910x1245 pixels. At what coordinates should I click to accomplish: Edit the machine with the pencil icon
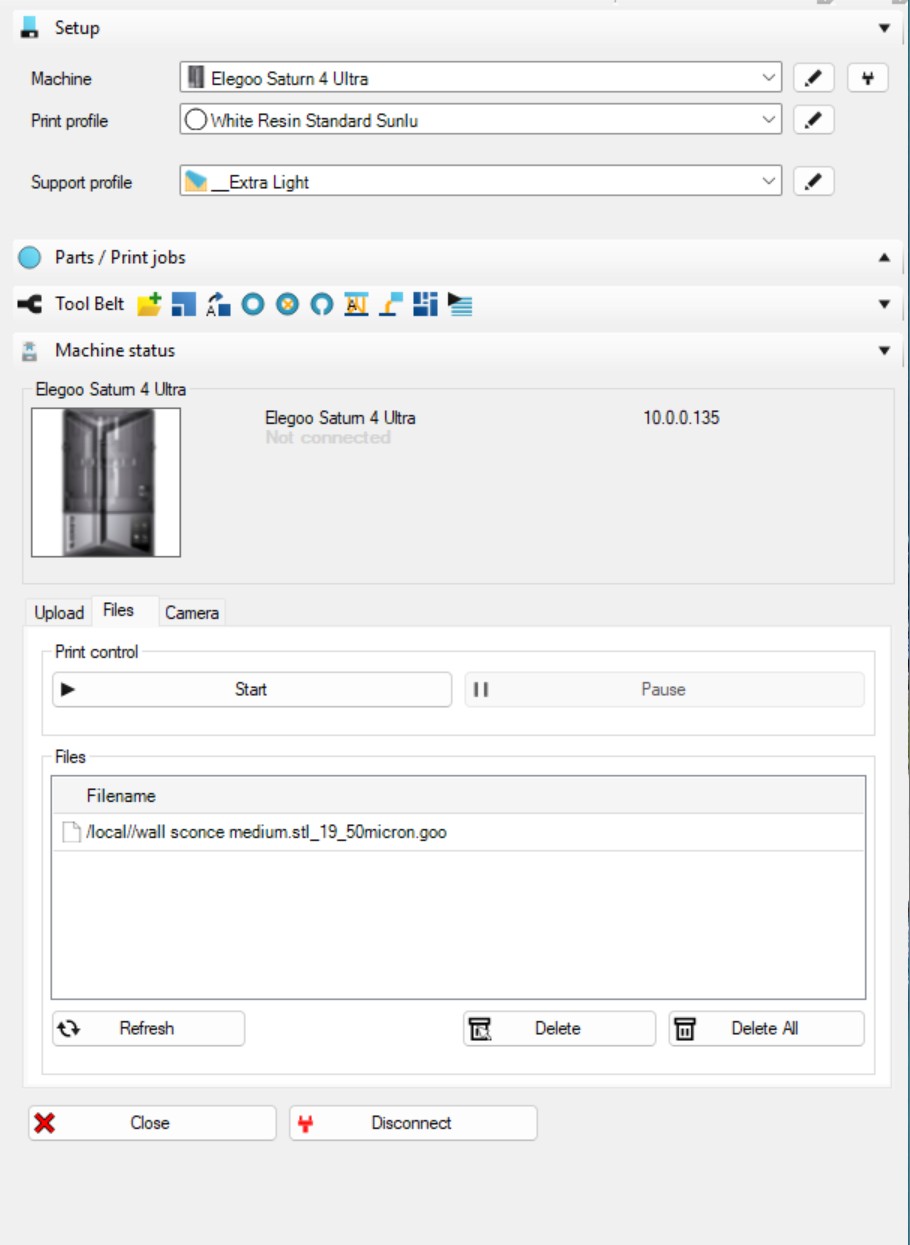click(x=814, y=78)
